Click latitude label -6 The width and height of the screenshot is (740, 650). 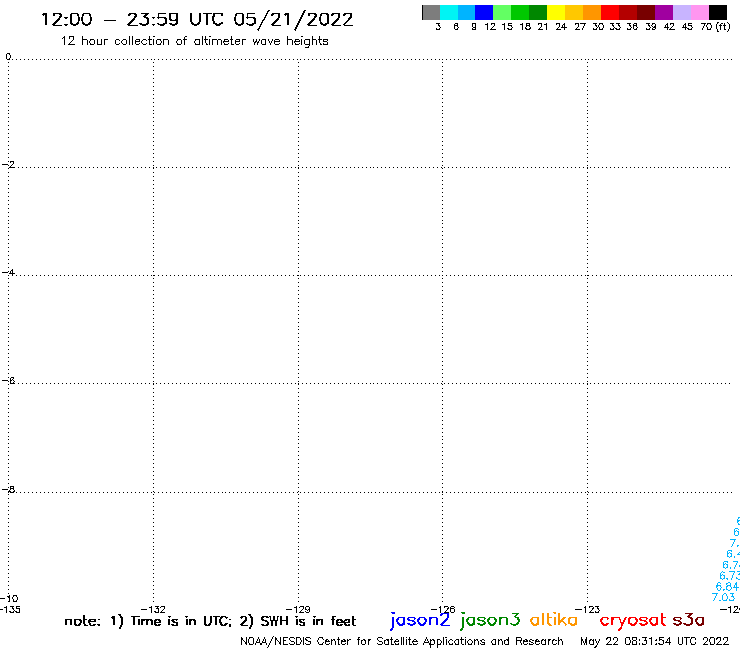[x=8, y=380]
